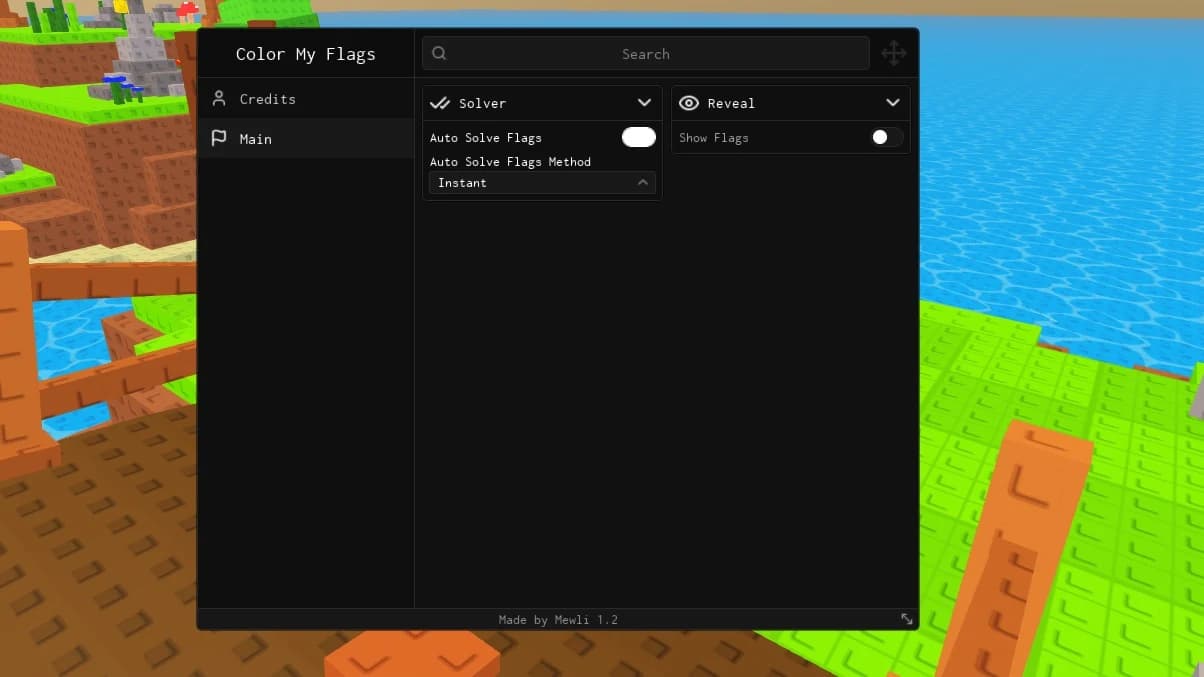
Task: Click the magnifier icon in search bar
Action: pyautogui.click(x=439, y=54)
